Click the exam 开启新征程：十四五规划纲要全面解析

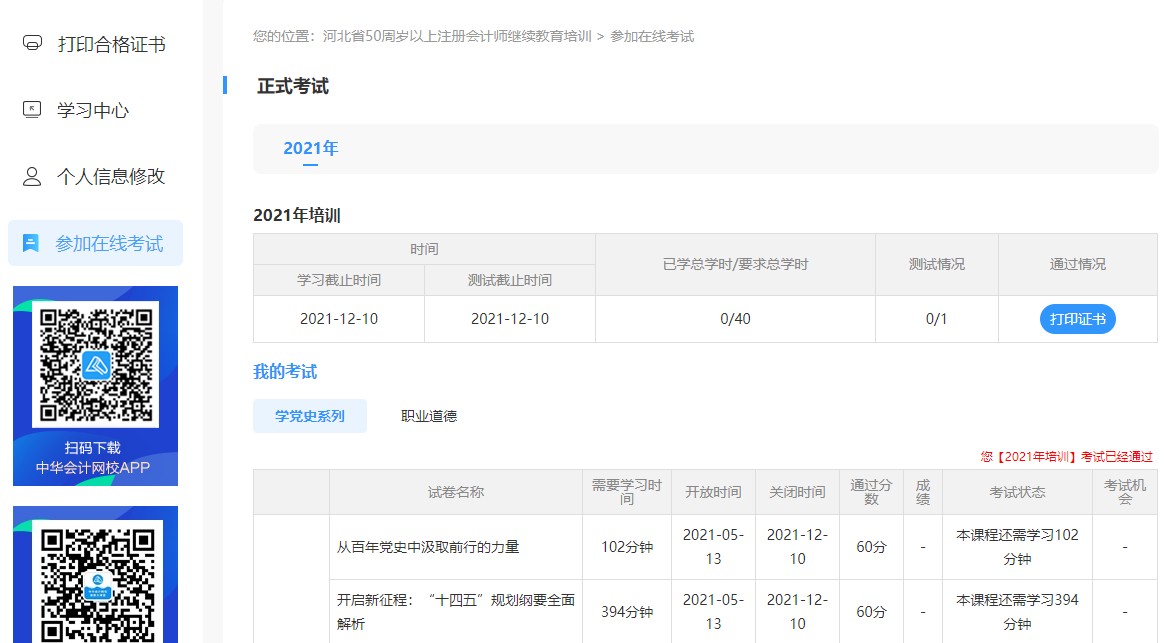click(x=455, y=610)
